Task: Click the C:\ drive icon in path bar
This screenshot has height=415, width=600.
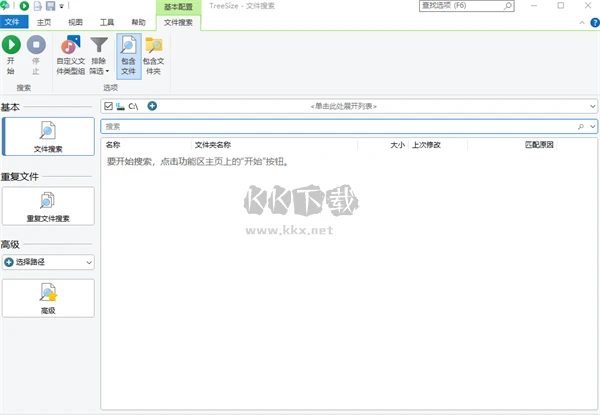Action: [x=121, y=106]
